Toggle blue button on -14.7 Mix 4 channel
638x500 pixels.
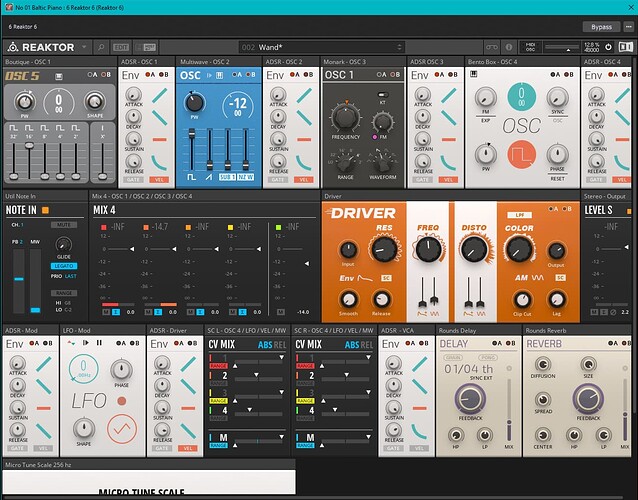(158, 312)
